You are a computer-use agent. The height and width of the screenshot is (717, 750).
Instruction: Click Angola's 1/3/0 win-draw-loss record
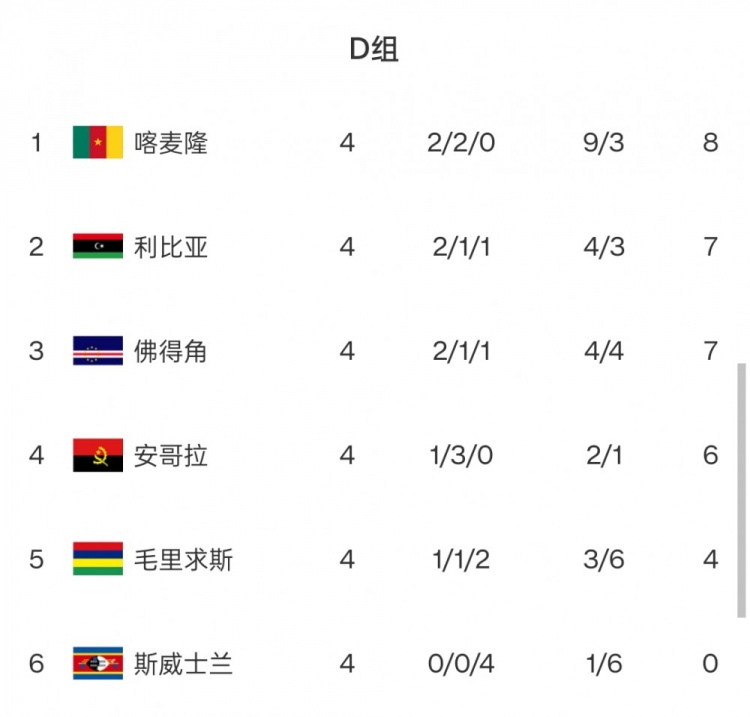(x=461, y=455)
